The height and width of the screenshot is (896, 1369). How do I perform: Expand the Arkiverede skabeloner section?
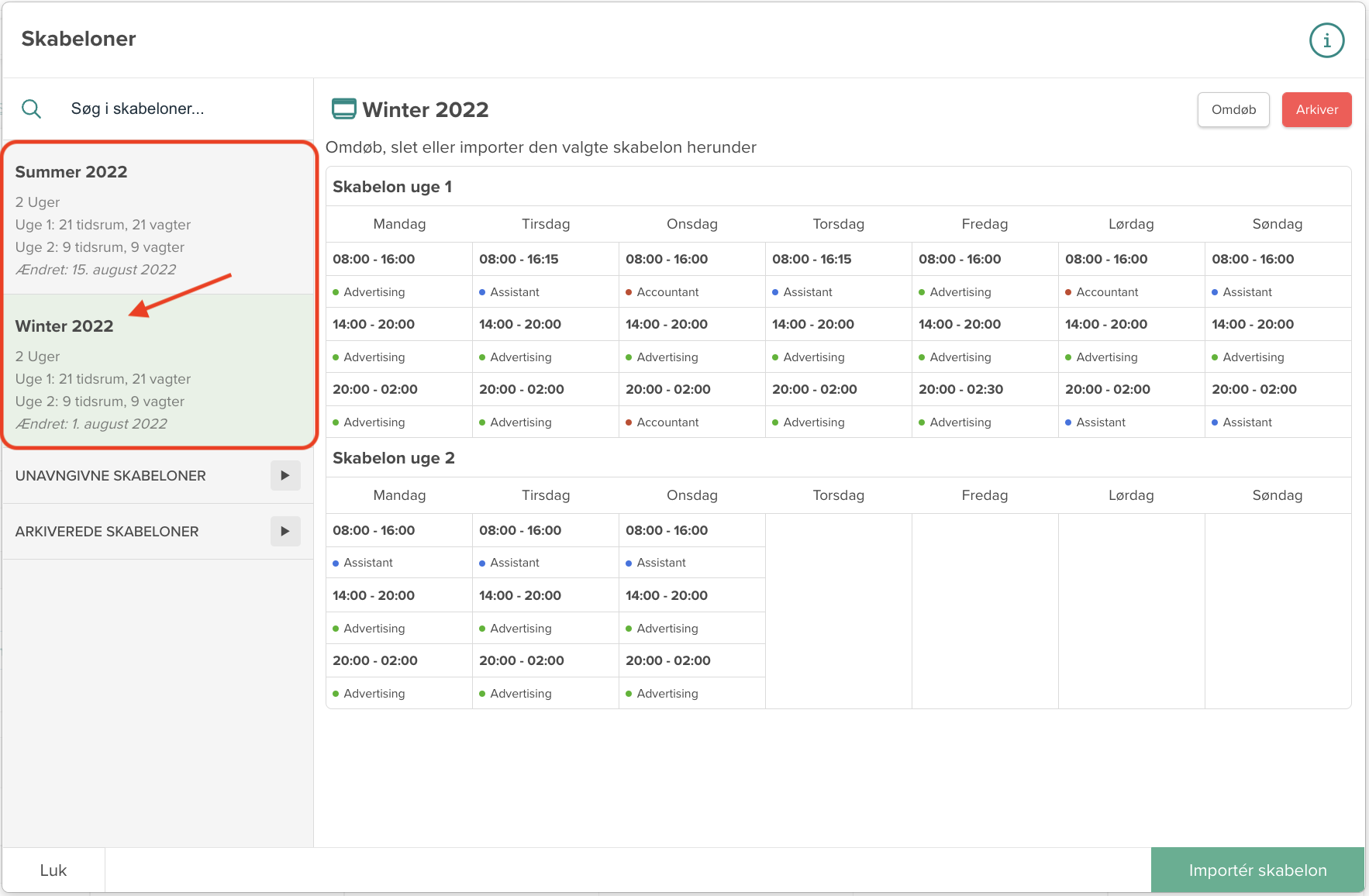pos(284,531)
